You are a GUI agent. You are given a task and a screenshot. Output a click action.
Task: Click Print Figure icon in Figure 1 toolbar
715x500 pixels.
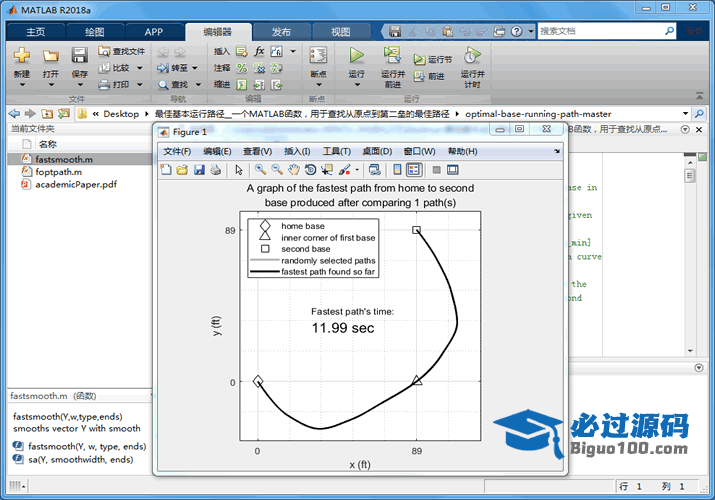pos(215,170)
